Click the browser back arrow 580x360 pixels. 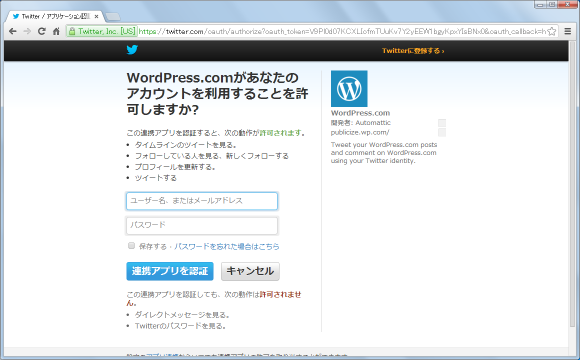coord(13,31)
